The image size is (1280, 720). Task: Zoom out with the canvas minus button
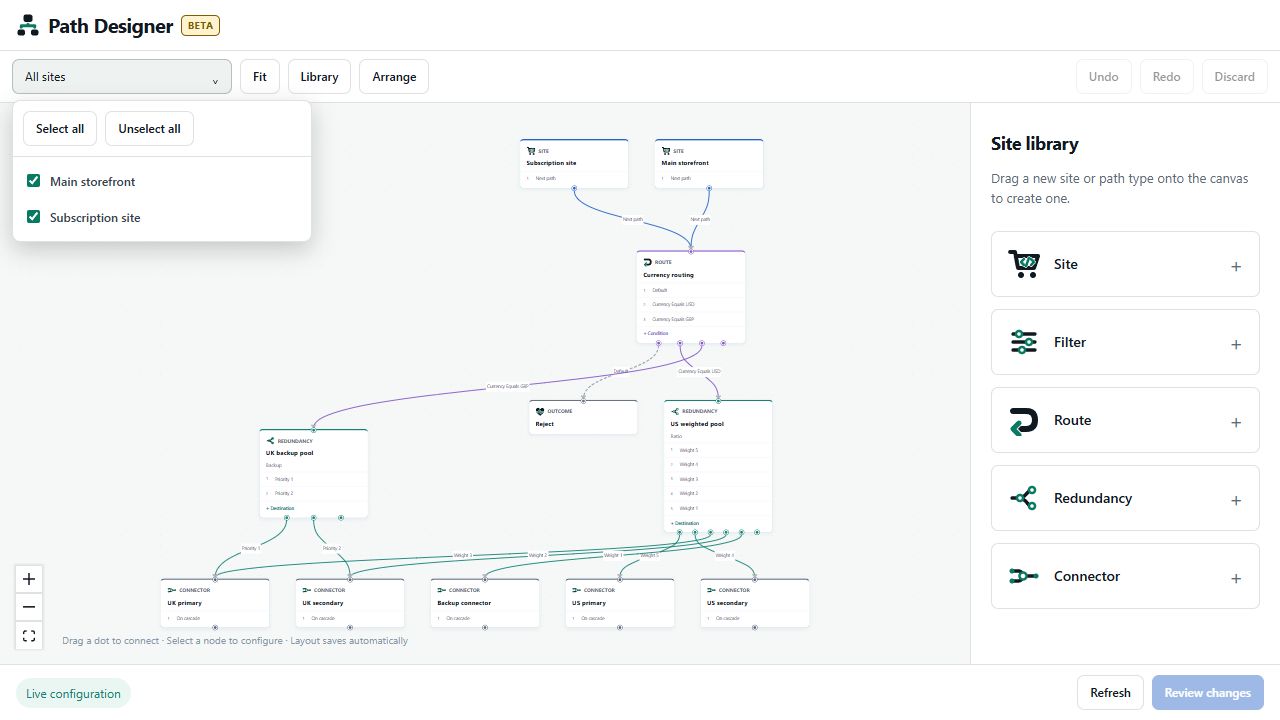[29, 607]
